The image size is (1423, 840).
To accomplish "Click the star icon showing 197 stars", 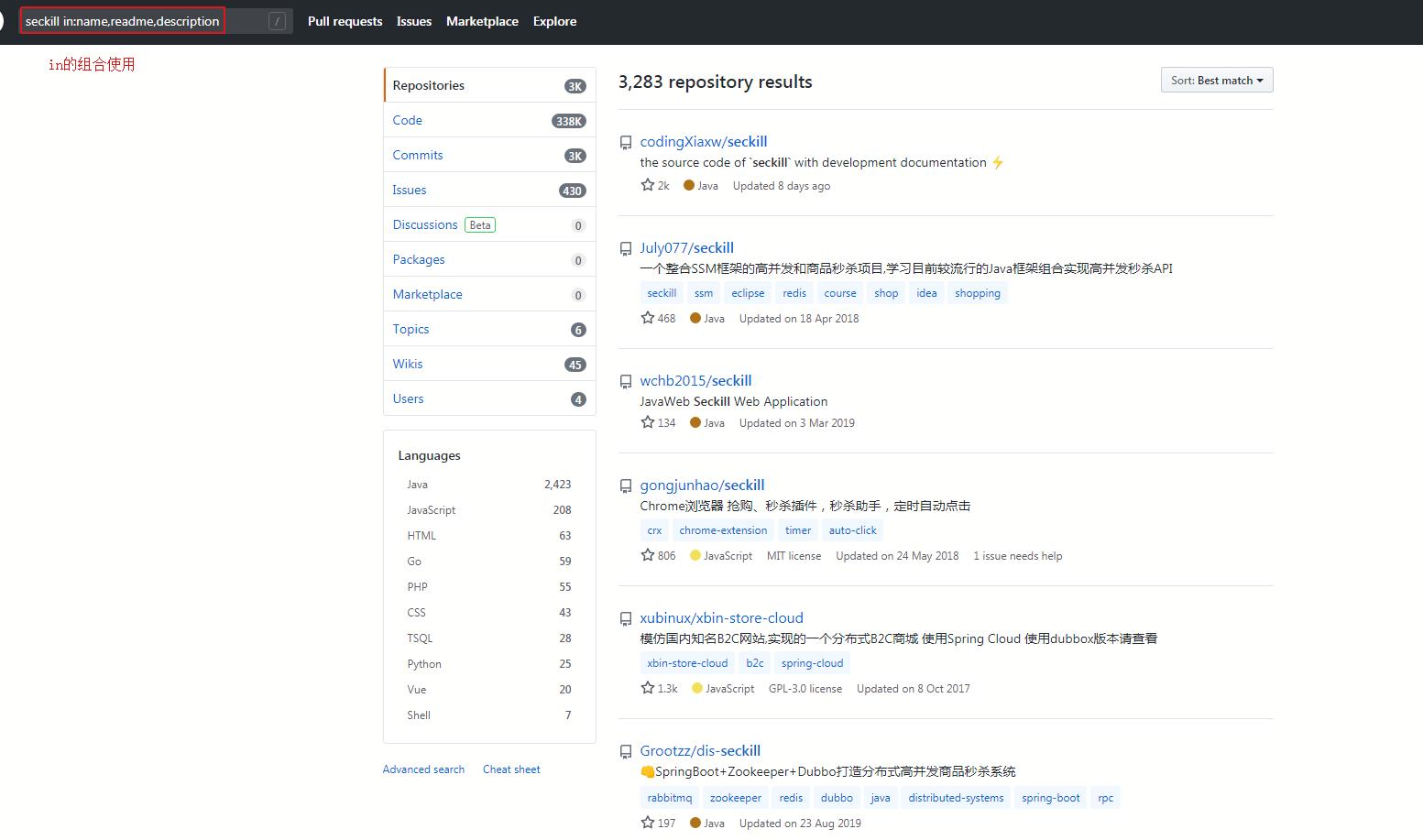I will 648,823.
